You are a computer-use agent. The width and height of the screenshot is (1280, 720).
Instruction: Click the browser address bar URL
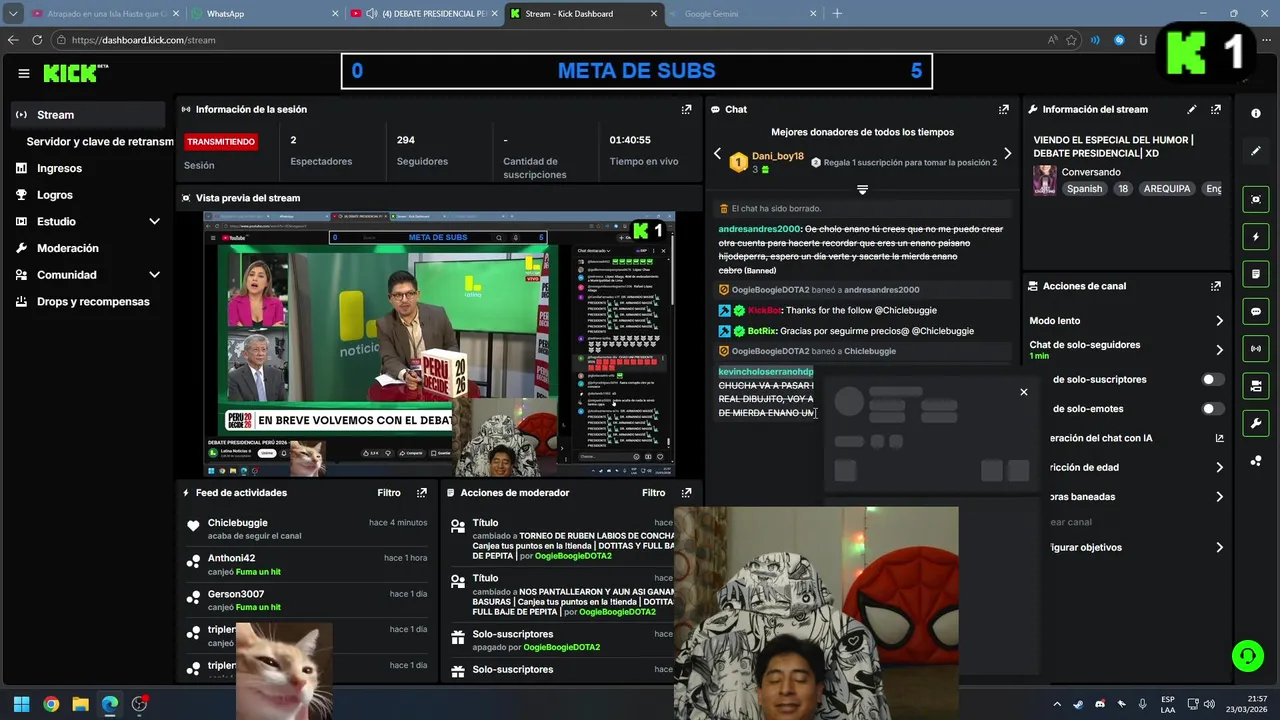(x=143, y=40)
